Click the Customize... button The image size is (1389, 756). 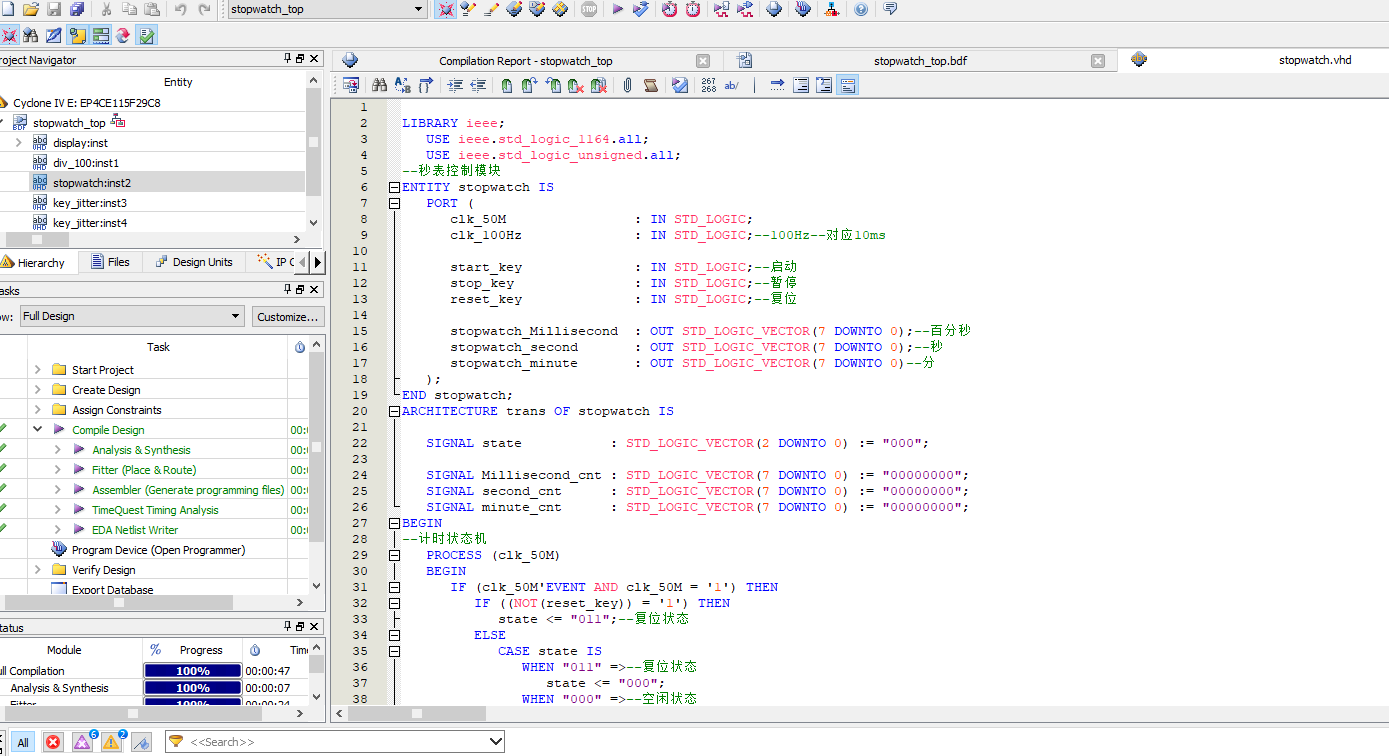(x=288, y=316)
